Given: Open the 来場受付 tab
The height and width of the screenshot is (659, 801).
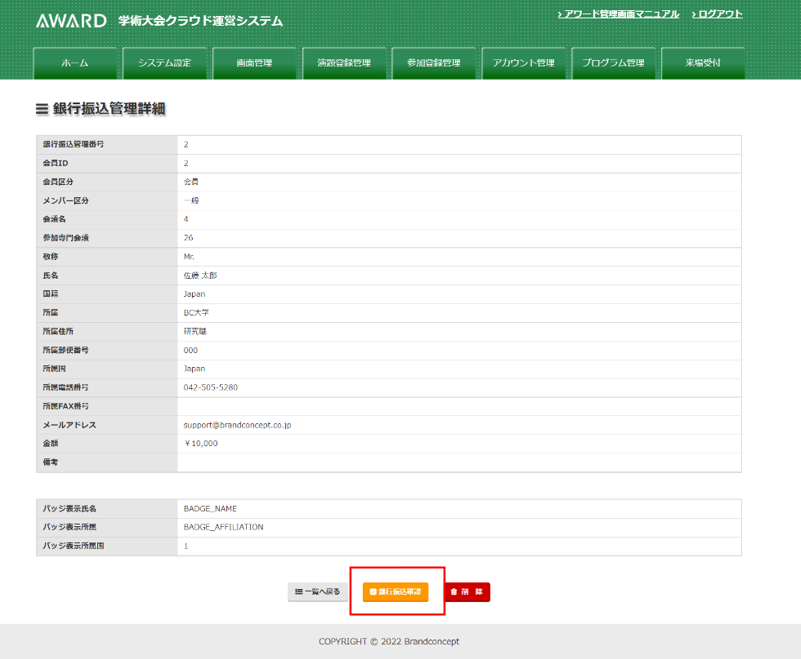Looking at the screenshot, I should [703, 63].
